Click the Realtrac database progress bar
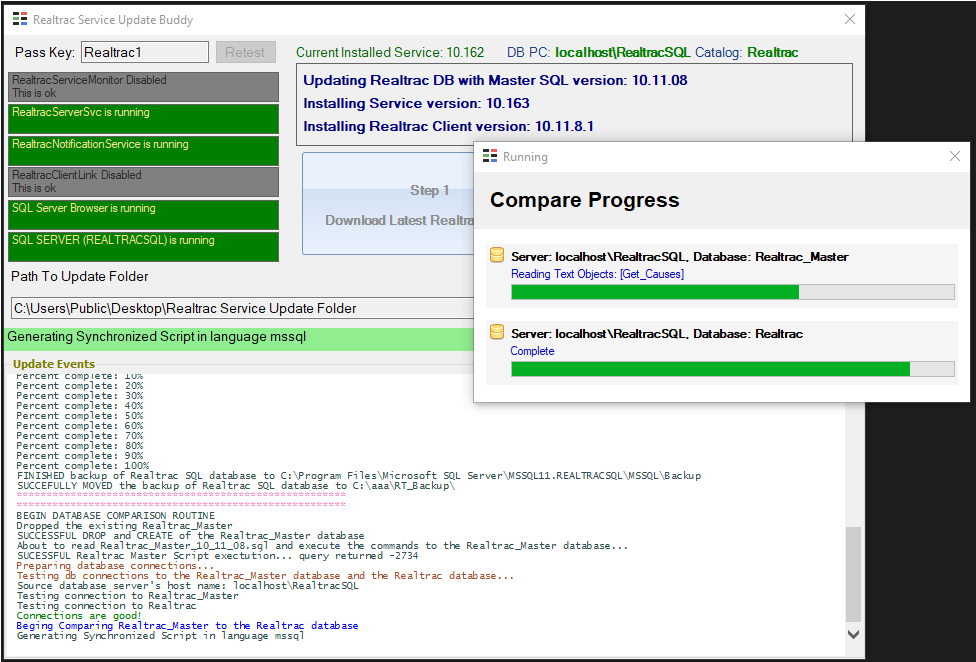The width and height of the screenshot is (976, 662). tap(733, 369)
